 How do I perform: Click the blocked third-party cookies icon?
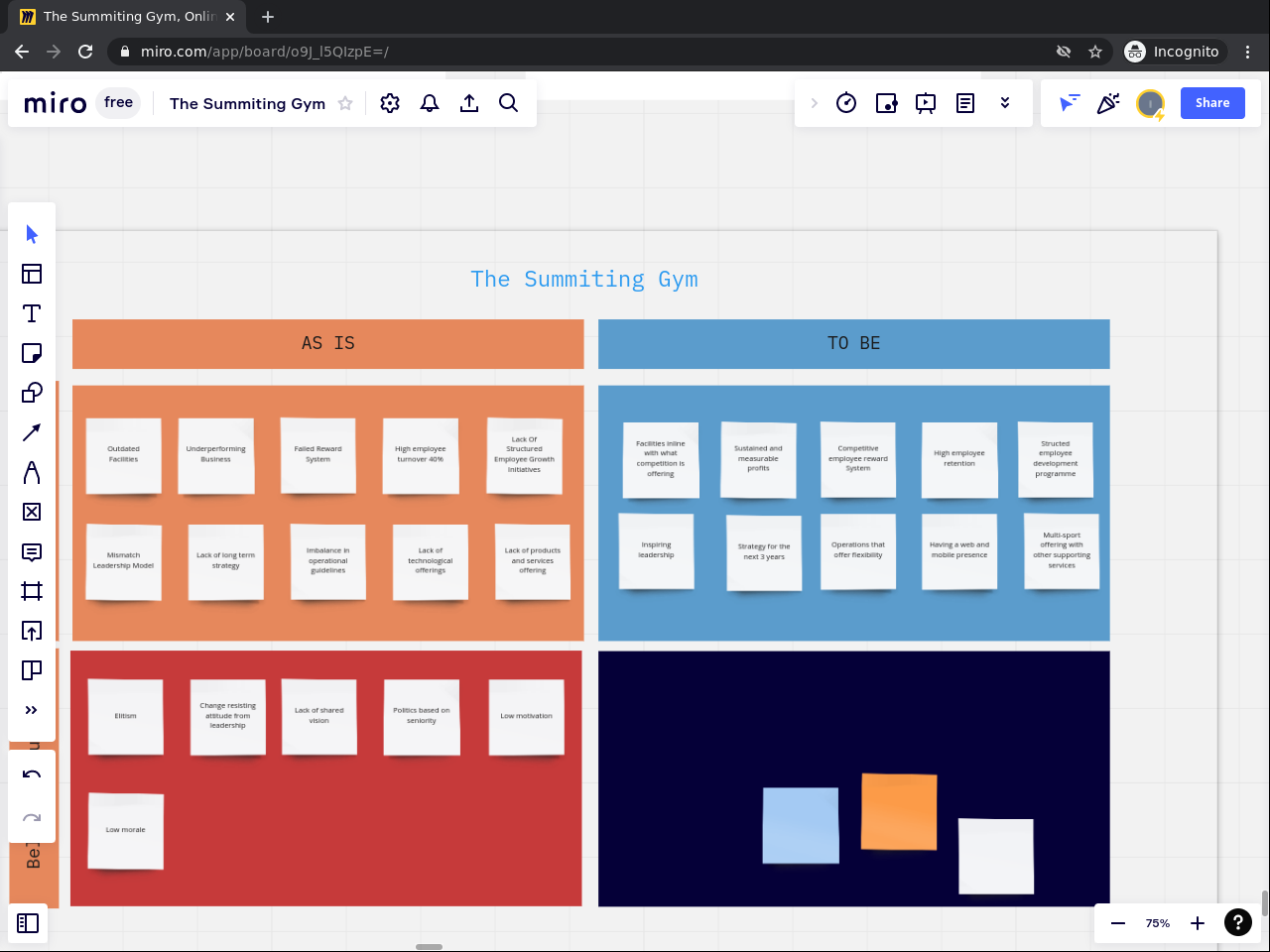(1064, 52)
